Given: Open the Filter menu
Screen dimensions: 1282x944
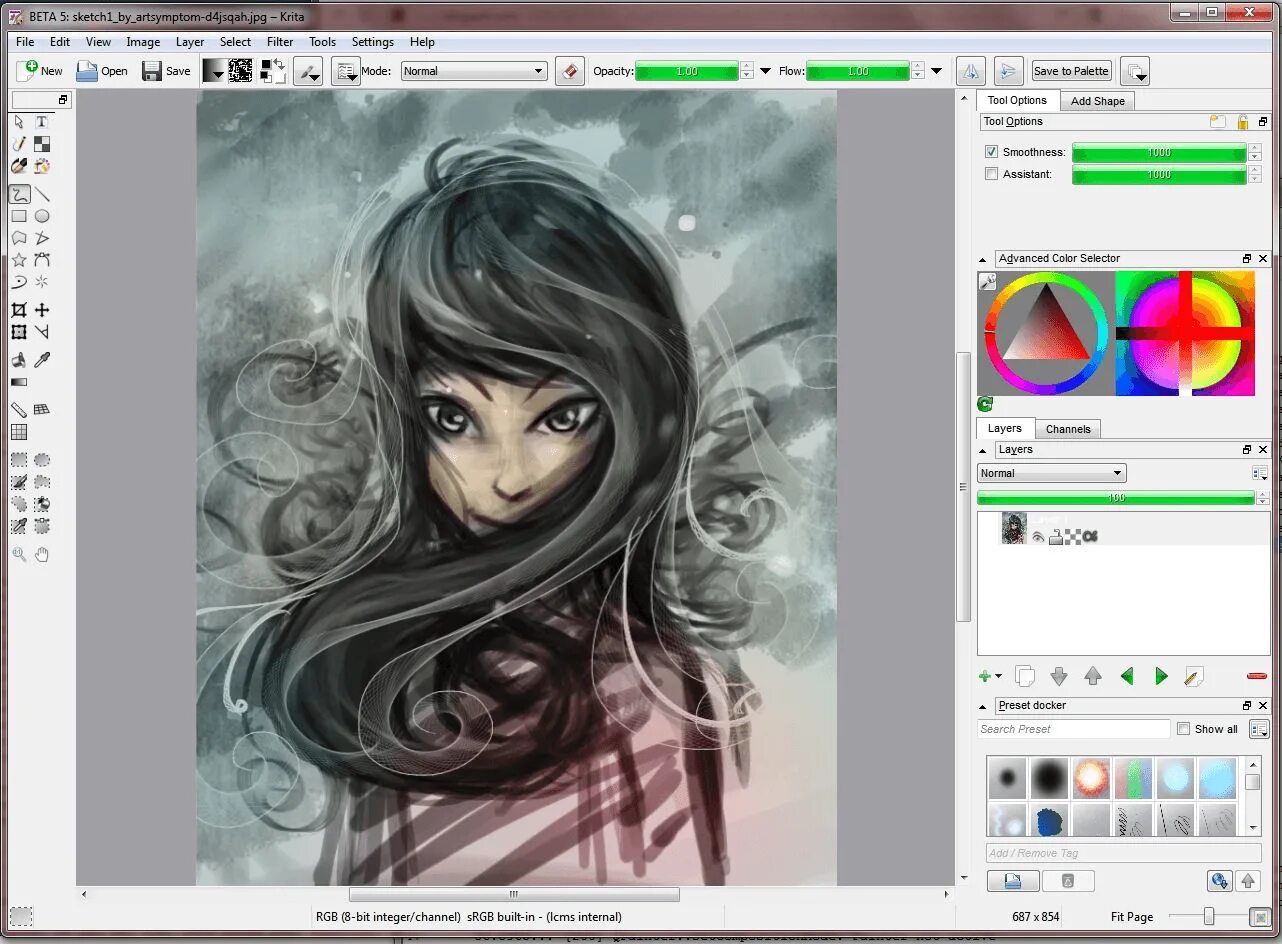Looking at the screenshot, I should click(x=280, y=42).
